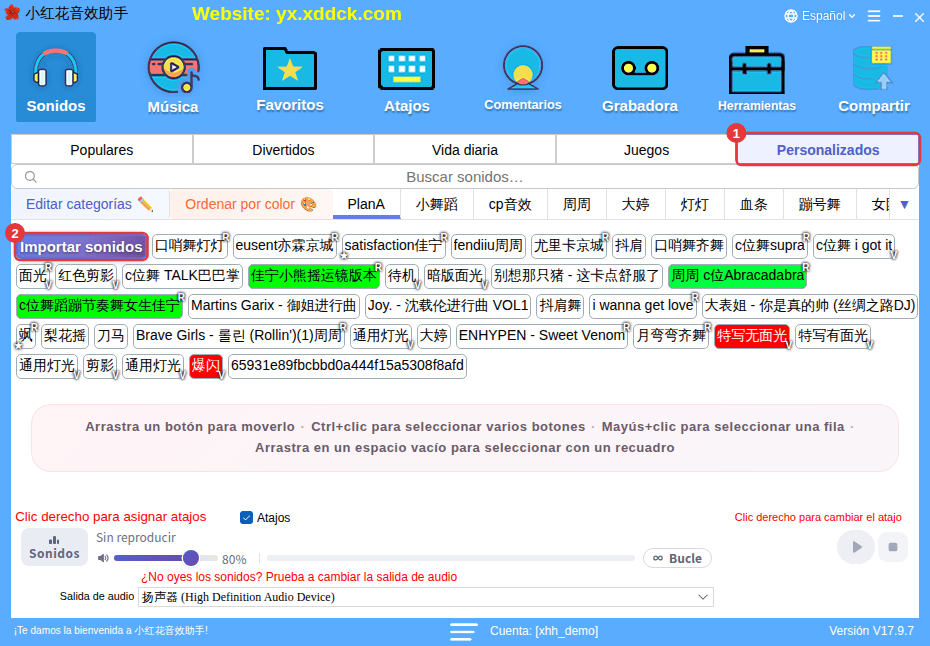930x646 pixels.
Task: Switch to the Vida diaria tab
Action: point(465,150)
